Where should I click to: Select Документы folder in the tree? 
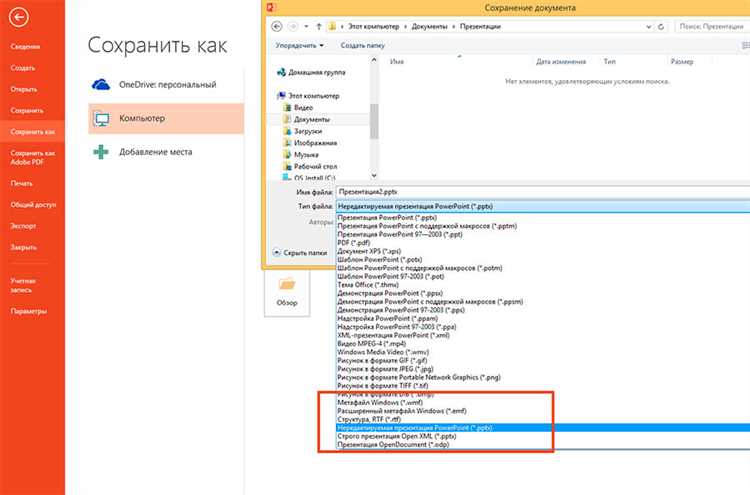(x=307, y=119)
